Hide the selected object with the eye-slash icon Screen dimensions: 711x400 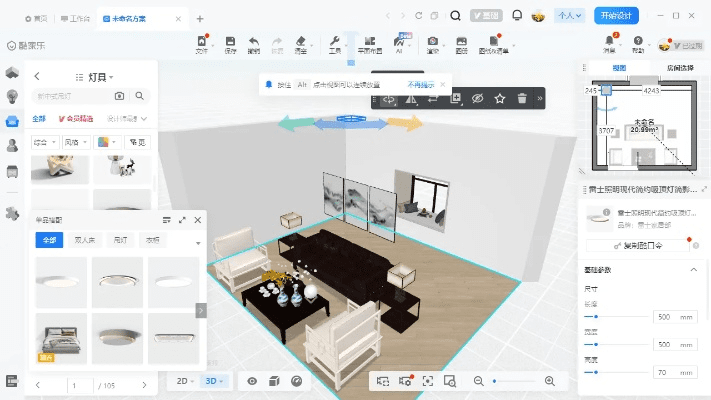pos(478,98)
